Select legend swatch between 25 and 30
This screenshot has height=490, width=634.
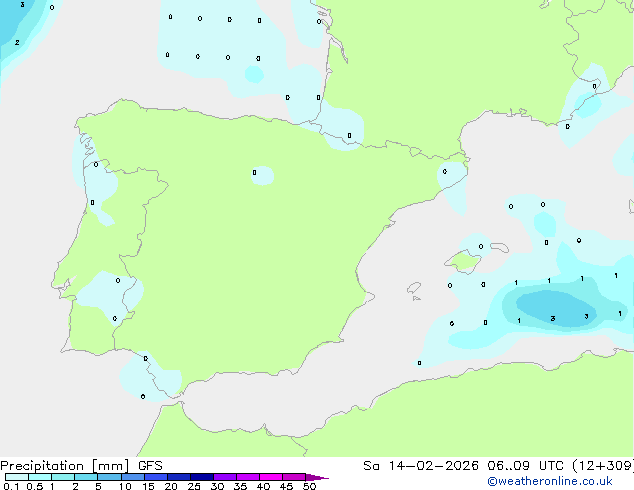click(202, 477)
